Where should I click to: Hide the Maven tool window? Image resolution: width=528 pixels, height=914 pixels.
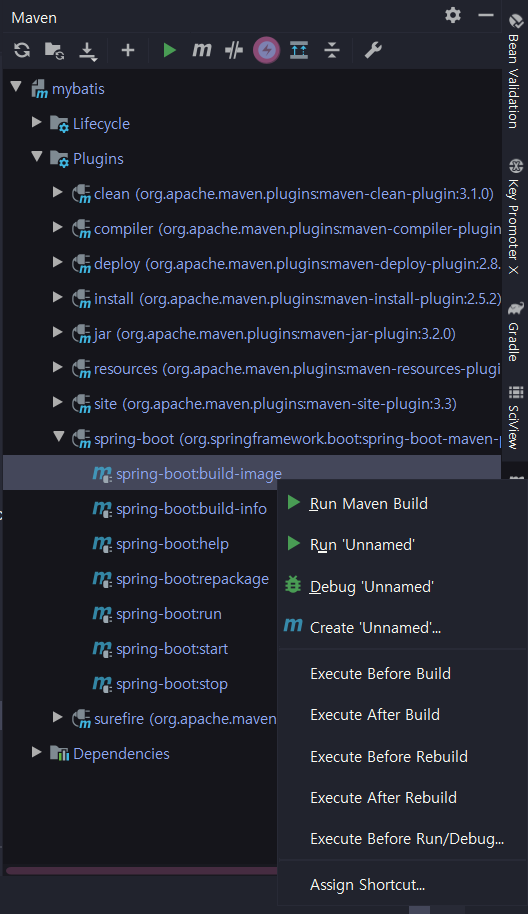tap(485, 15)
